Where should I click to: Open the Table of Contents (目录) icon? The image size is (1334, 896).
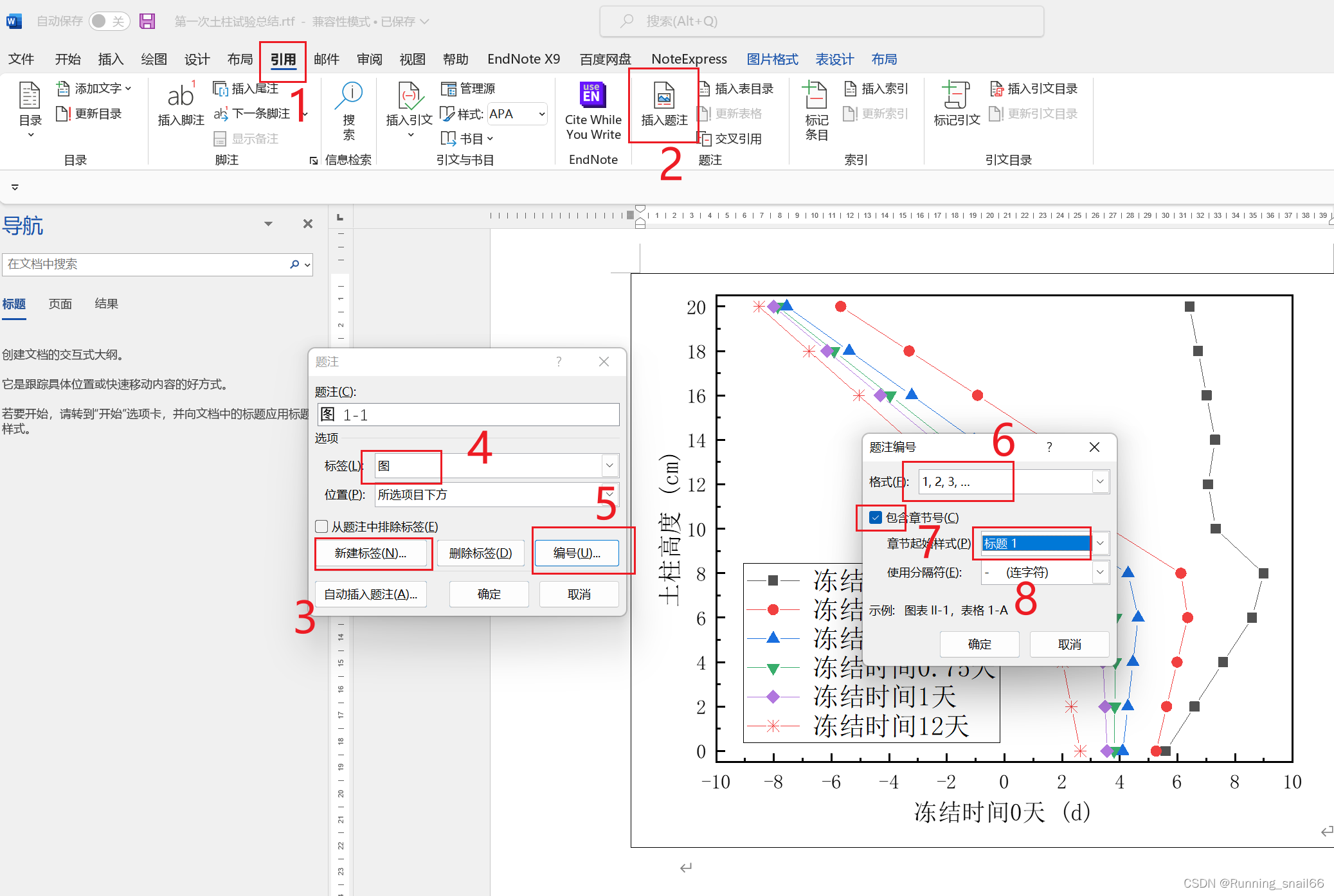coord(30,96)
